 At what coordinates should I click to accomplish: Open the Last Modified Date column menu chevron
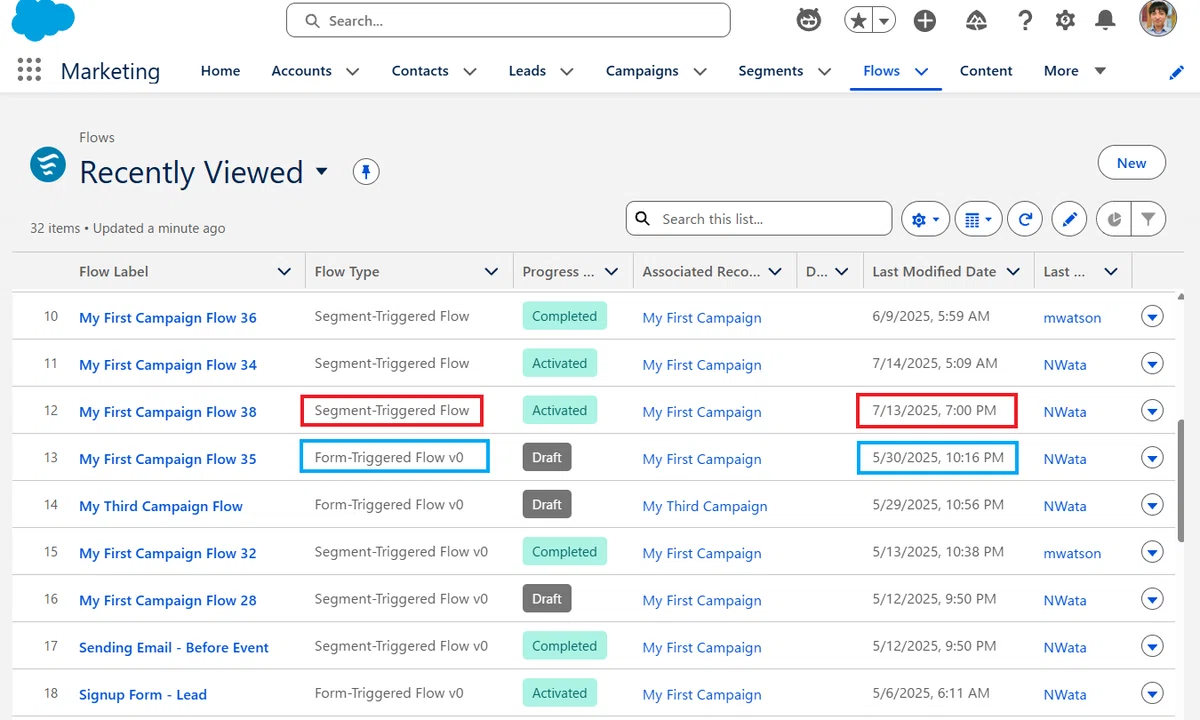(x=1013, y=272)
